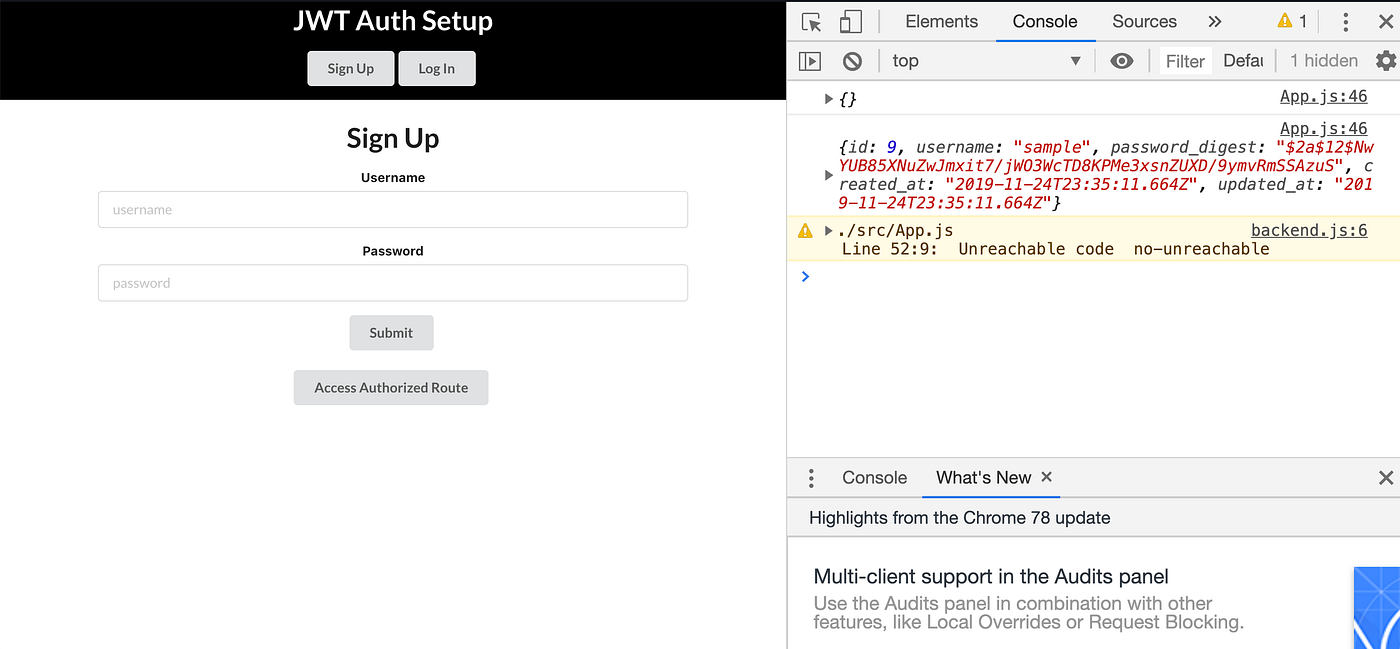The height and width of the screenshot is (649, 1400).
Task: Open the drawer options three-dot menu
Action: click(811, 478)
